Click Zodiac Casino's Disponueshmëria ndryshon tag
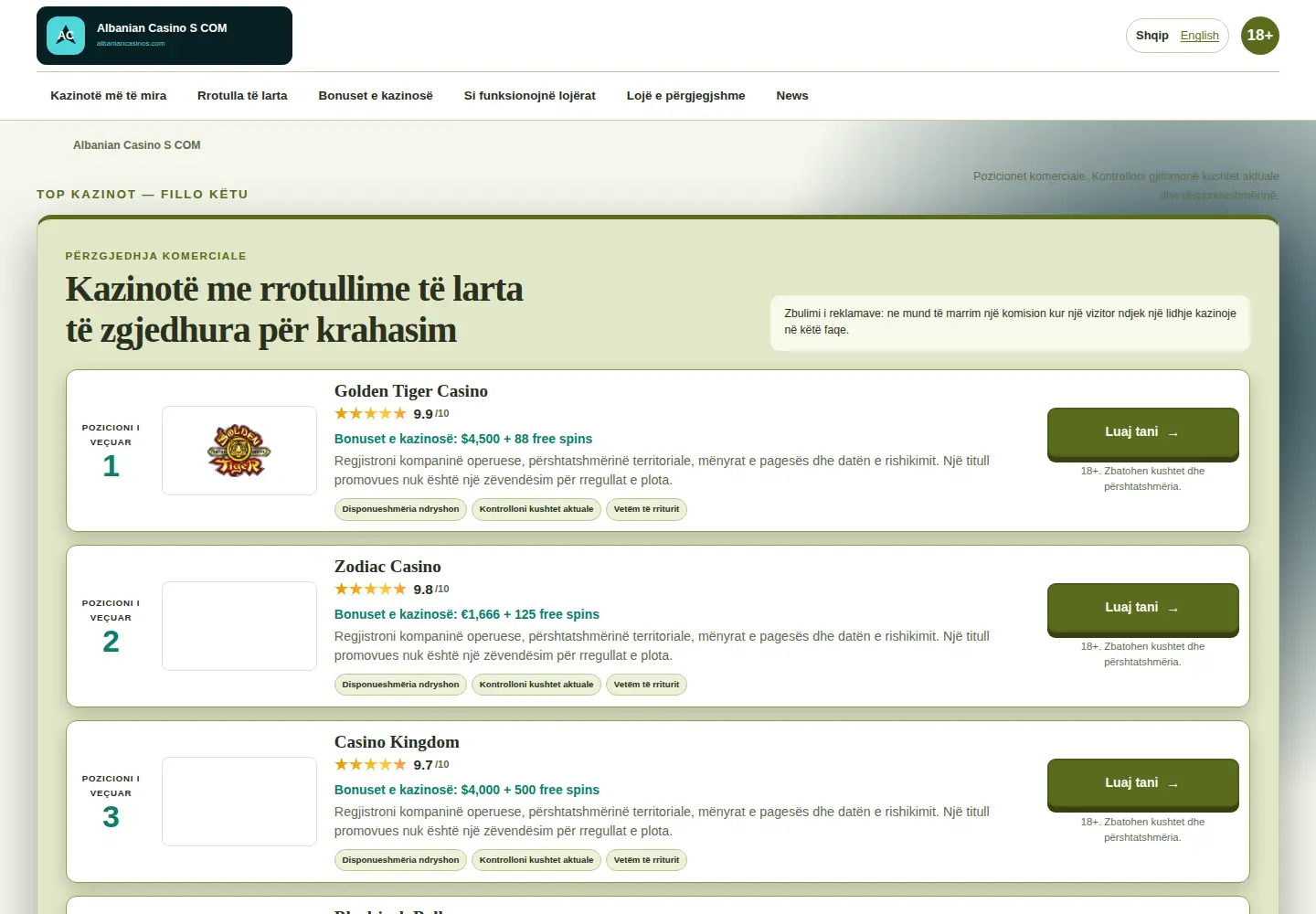Viewport: 1316px width, 914px height. click(400, 685)
